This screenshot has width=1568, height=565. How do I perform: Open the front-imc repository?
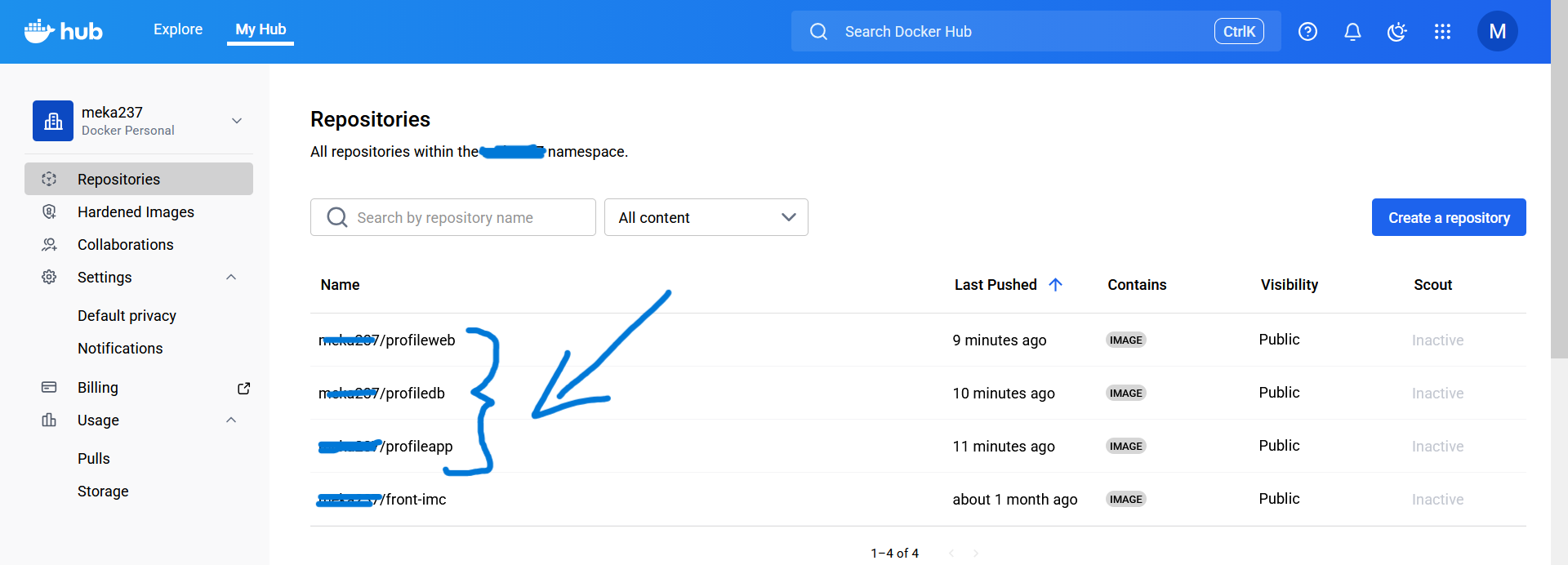[x=382, y=500]
